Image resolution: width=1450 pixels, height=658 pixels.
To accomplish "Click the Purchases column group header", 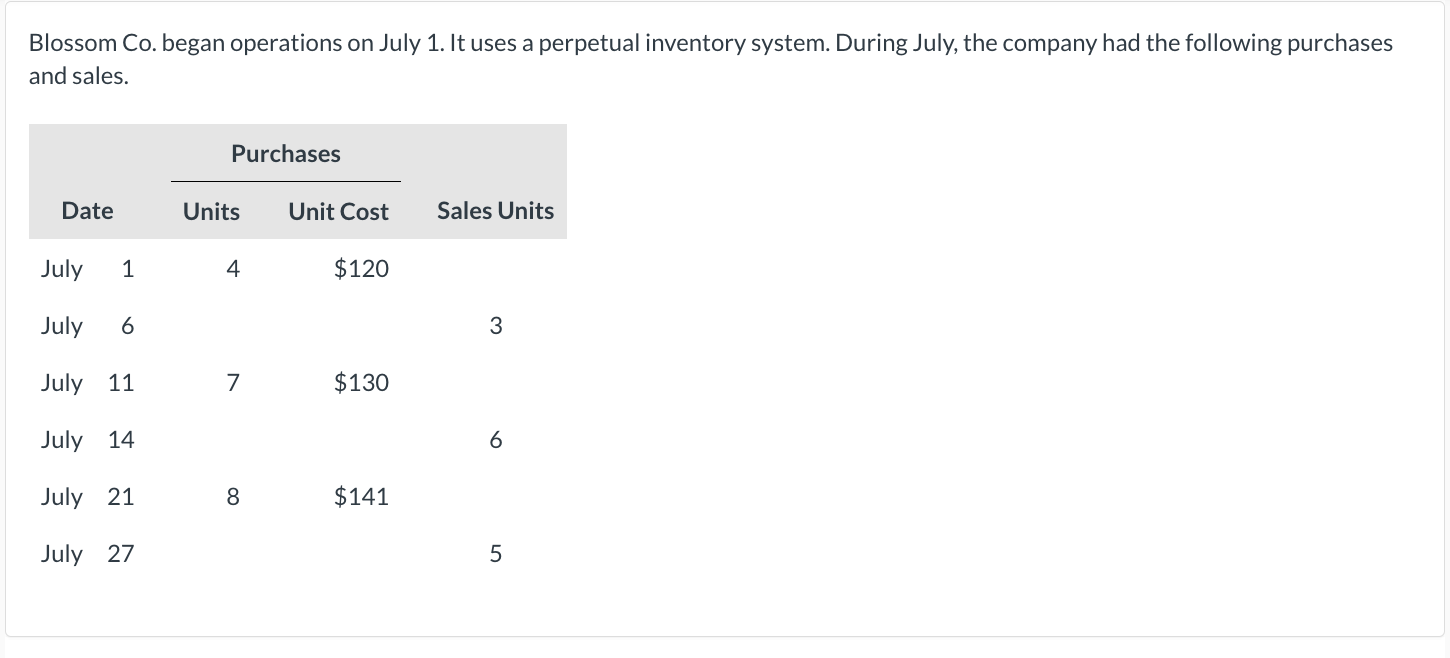I will 286,154.
